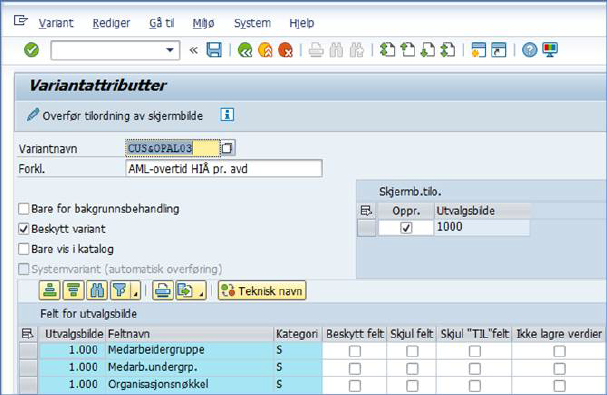The width and height of the screenshot is (607, 395).
Task: Click the Feltnavn column header
Action: pyautogui.click(x=190, y=334)
